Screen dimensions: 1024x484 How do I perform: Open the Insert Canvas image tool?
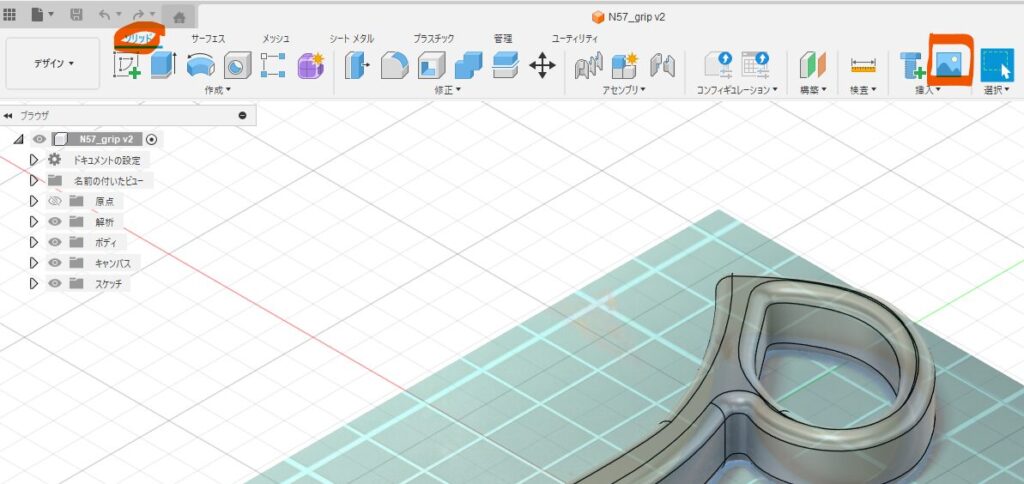tap(946, 64)
